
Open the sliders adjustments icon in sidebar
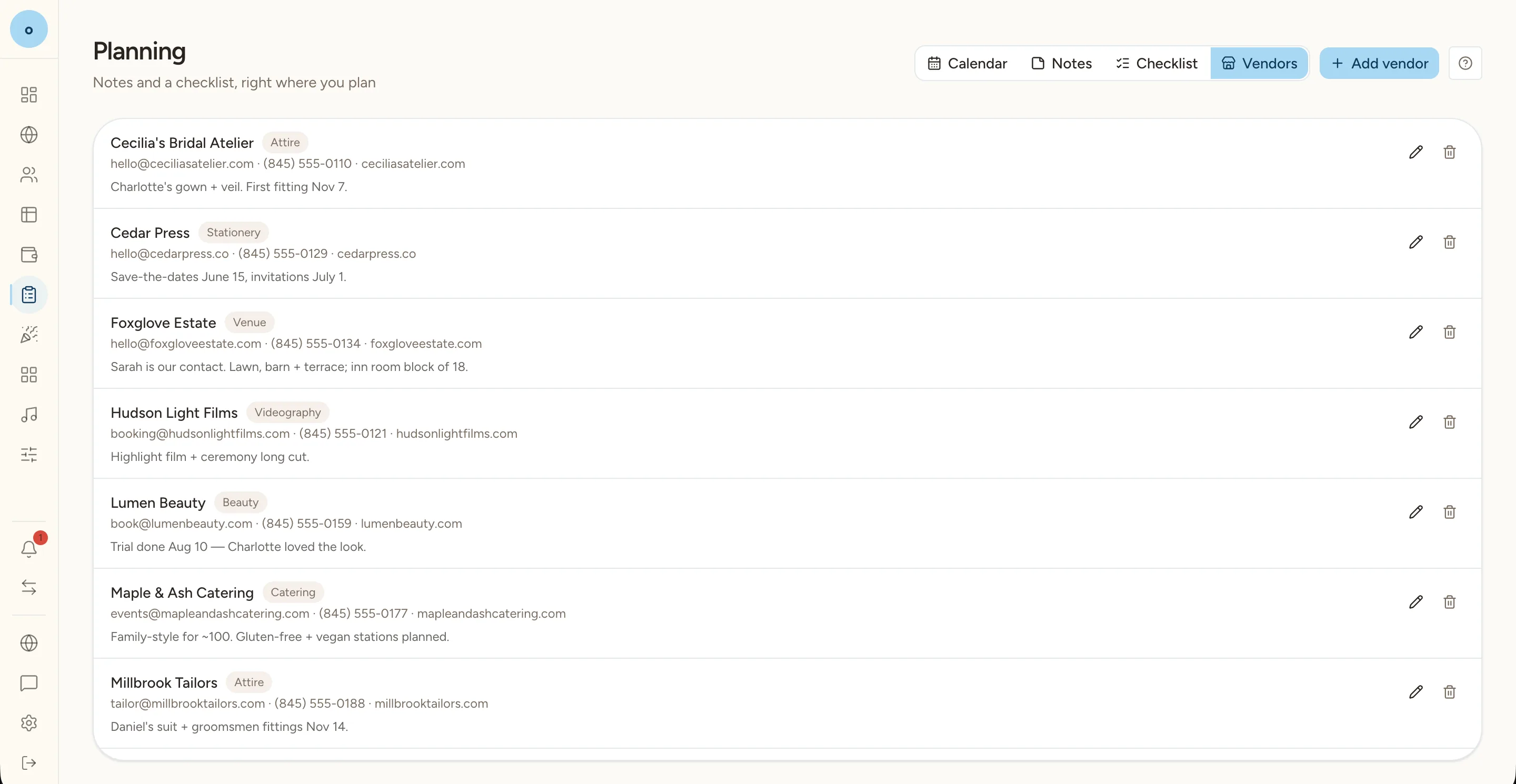tap(29, 455)
